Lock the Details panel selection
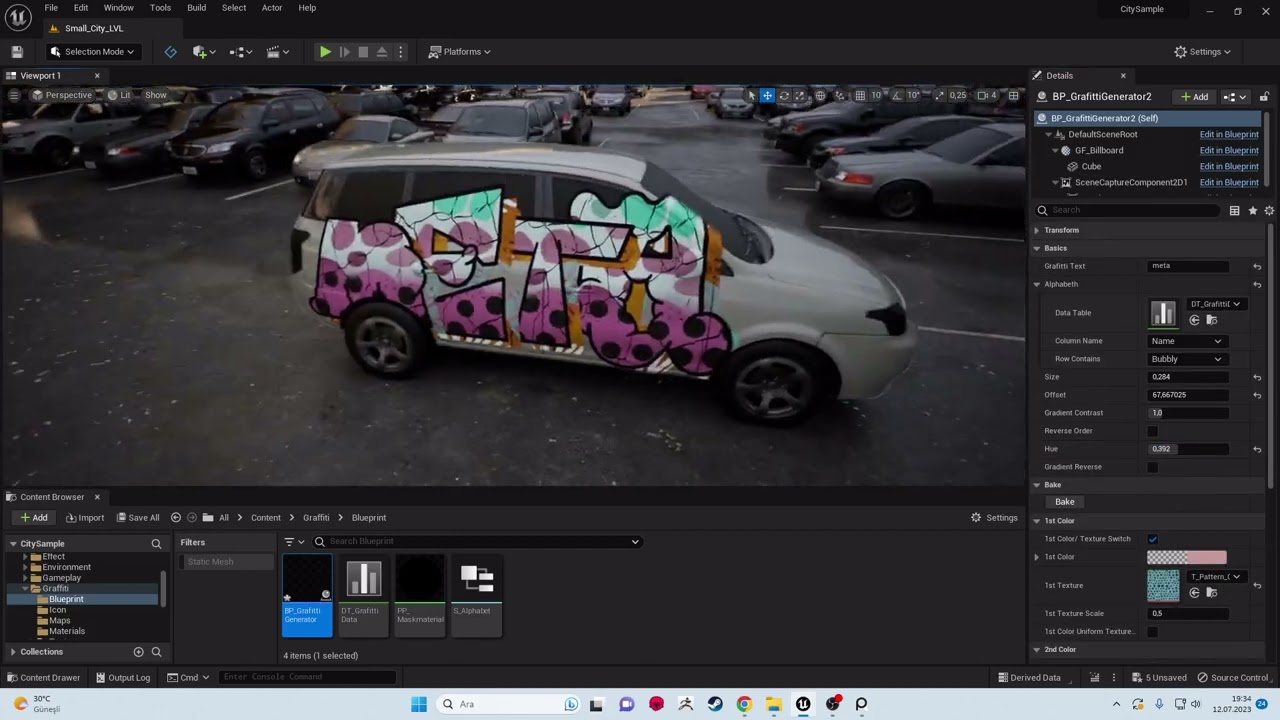Viewport: 1280px width, 720px height. point(1264,97)
